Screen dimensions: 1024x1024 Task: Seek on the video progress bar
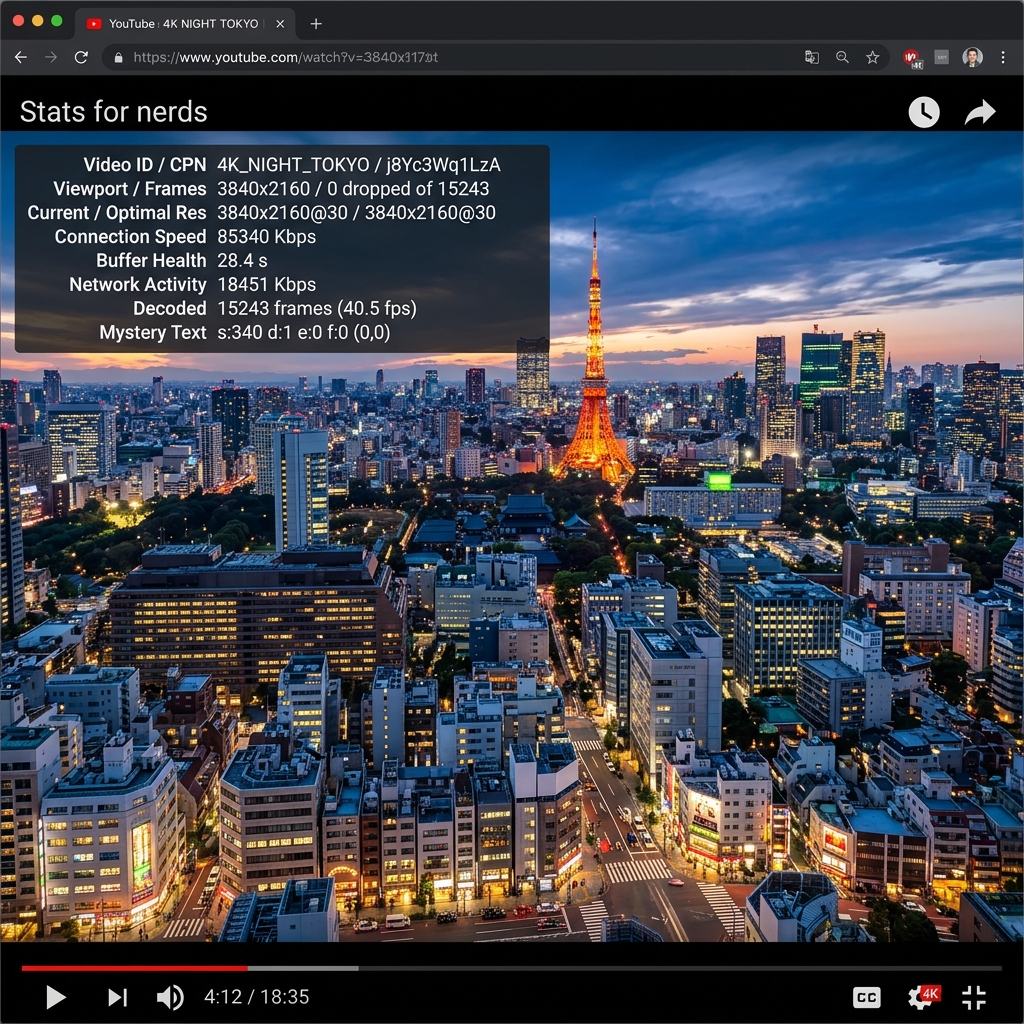point(511,968)
